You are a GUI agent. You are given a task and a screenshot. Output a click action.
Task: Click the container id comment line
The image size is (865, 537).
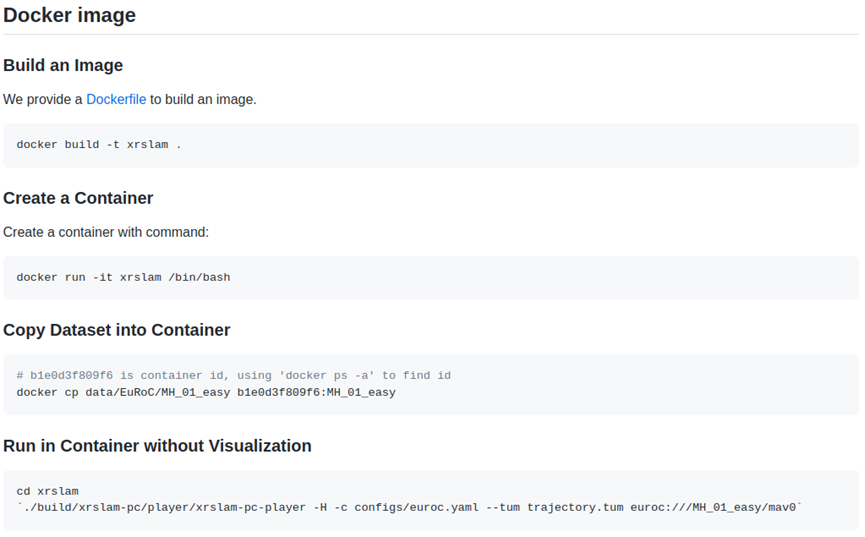(233, 375)
